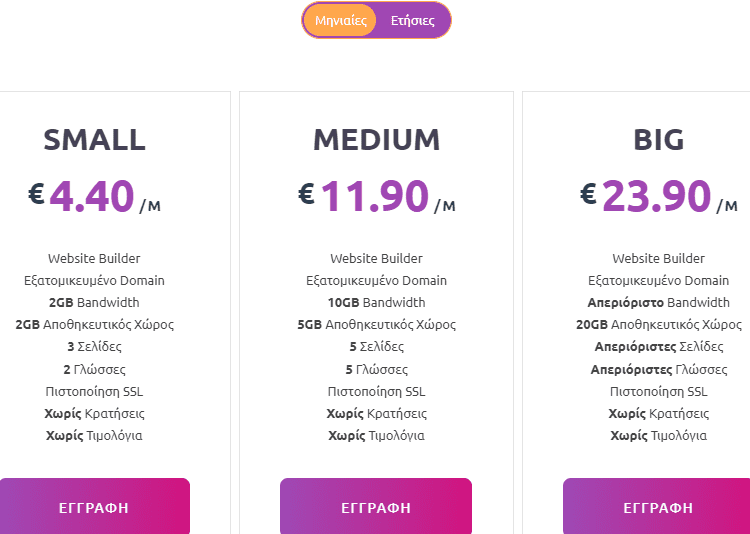Viewport: 750px width, 534px height.
Task: Sign up with MEDIUM plan ΕΓΓΡΑΦΗ button
Action: pyautogui.click(x=376, y=507)
